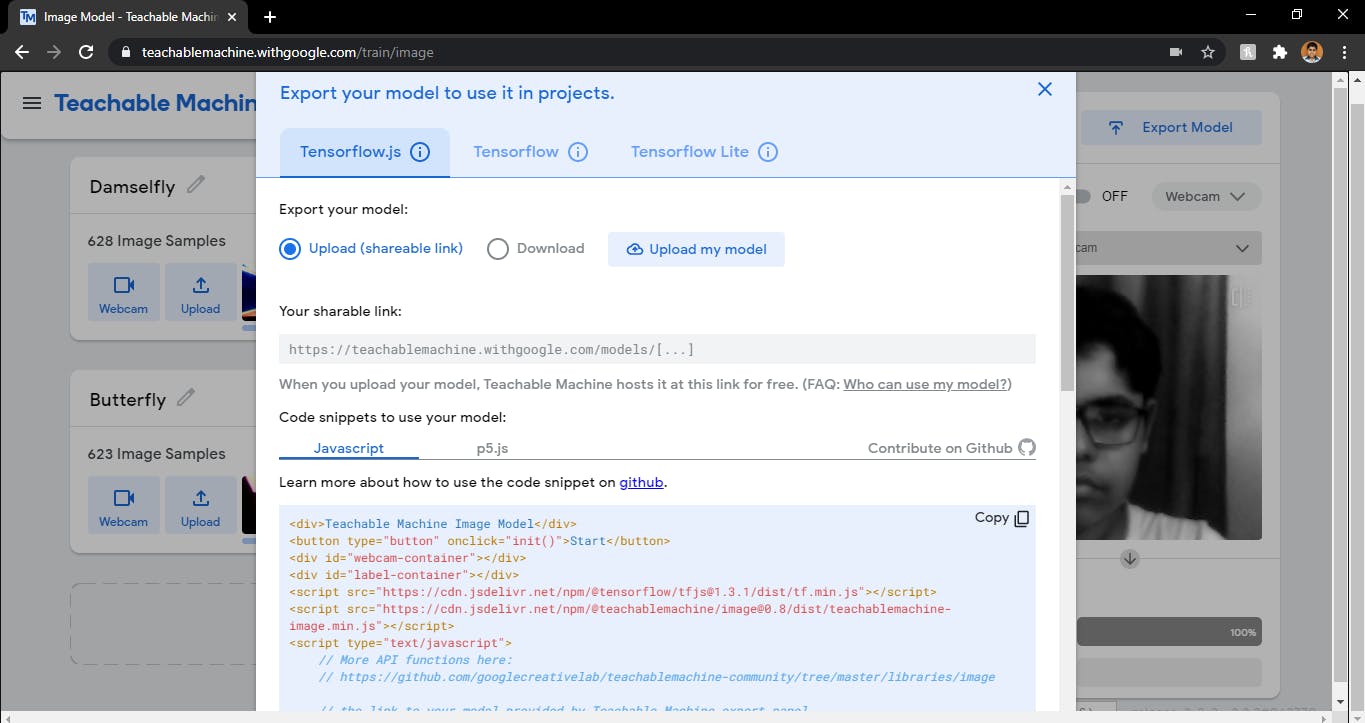The image size is (1365, 723).
Task: Click the extension icon left of puzzle icon
Action: click(x=1247, y=52)
